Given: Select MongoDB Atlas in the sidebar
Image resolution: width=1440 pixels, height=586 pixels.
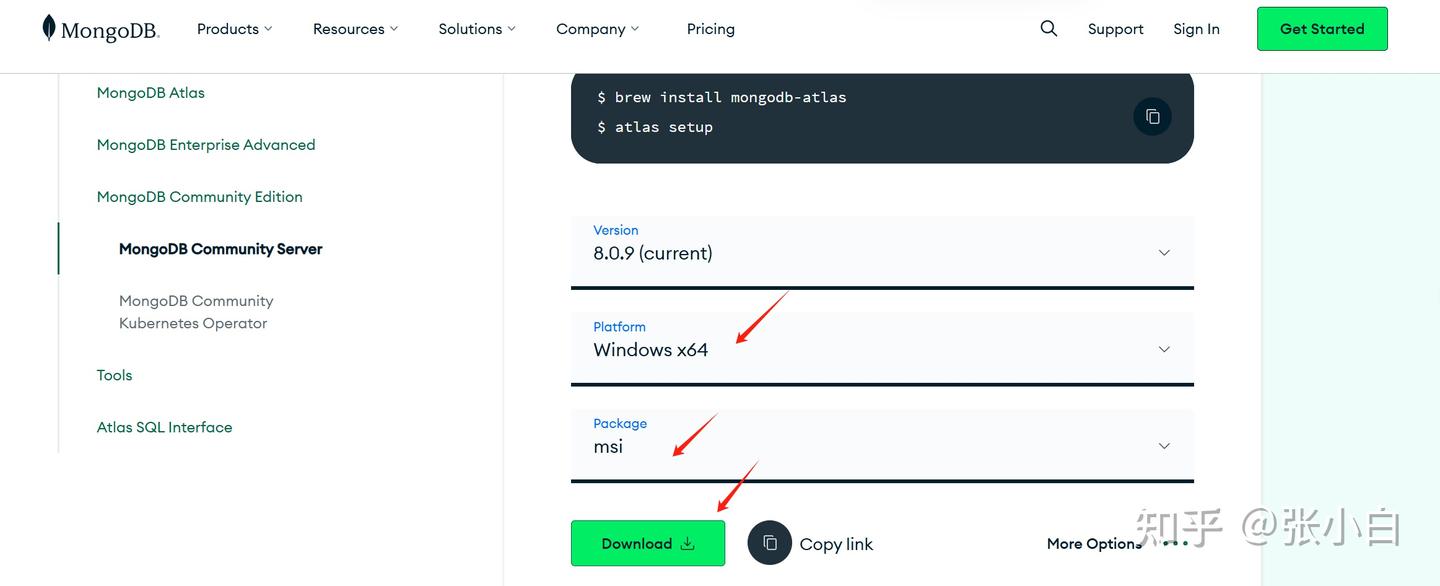Looking at the screenshot, I should point(151,93).
